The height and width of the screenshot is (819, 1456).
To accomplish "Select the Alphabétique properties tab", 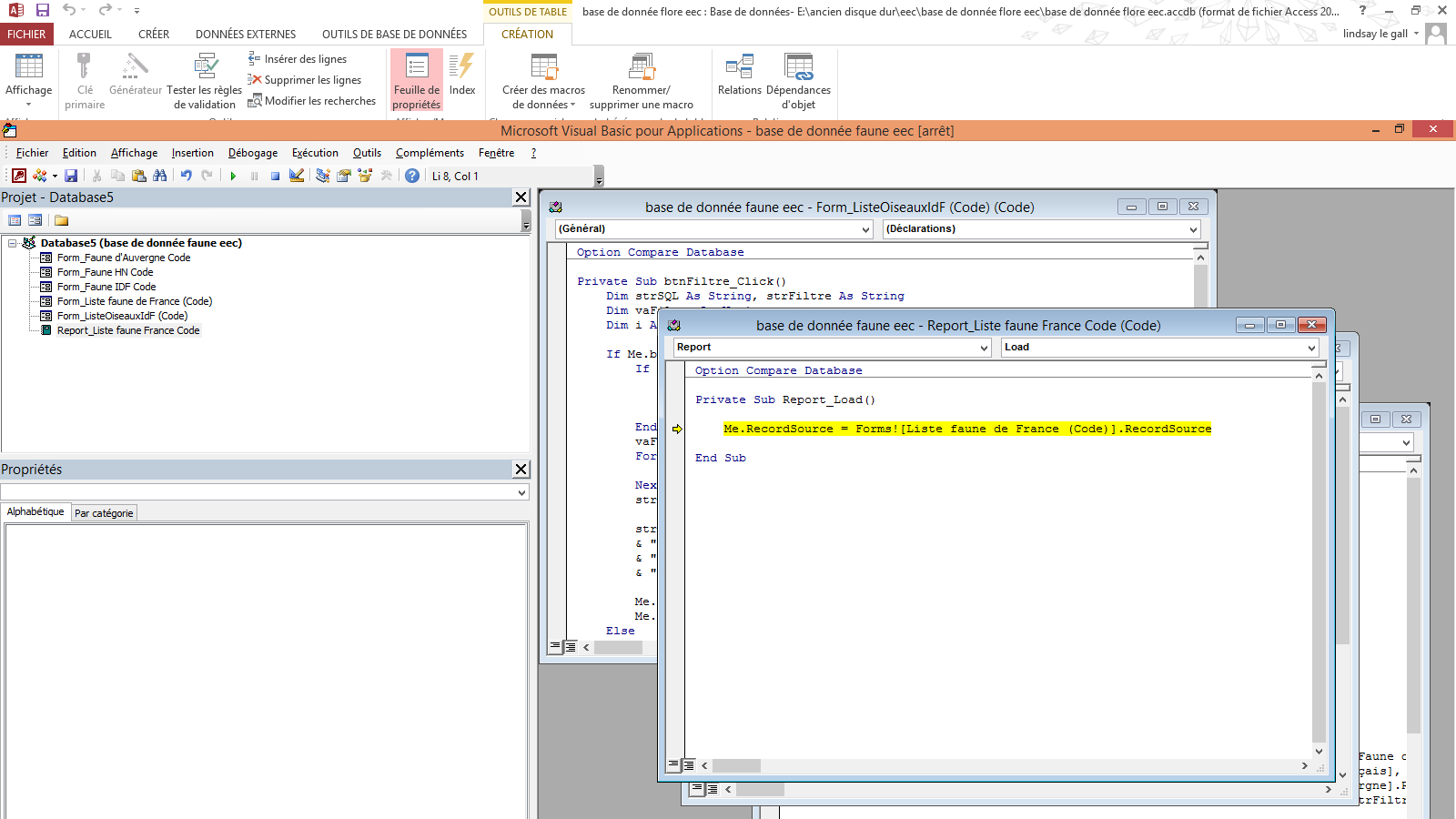I will (35, 511).
